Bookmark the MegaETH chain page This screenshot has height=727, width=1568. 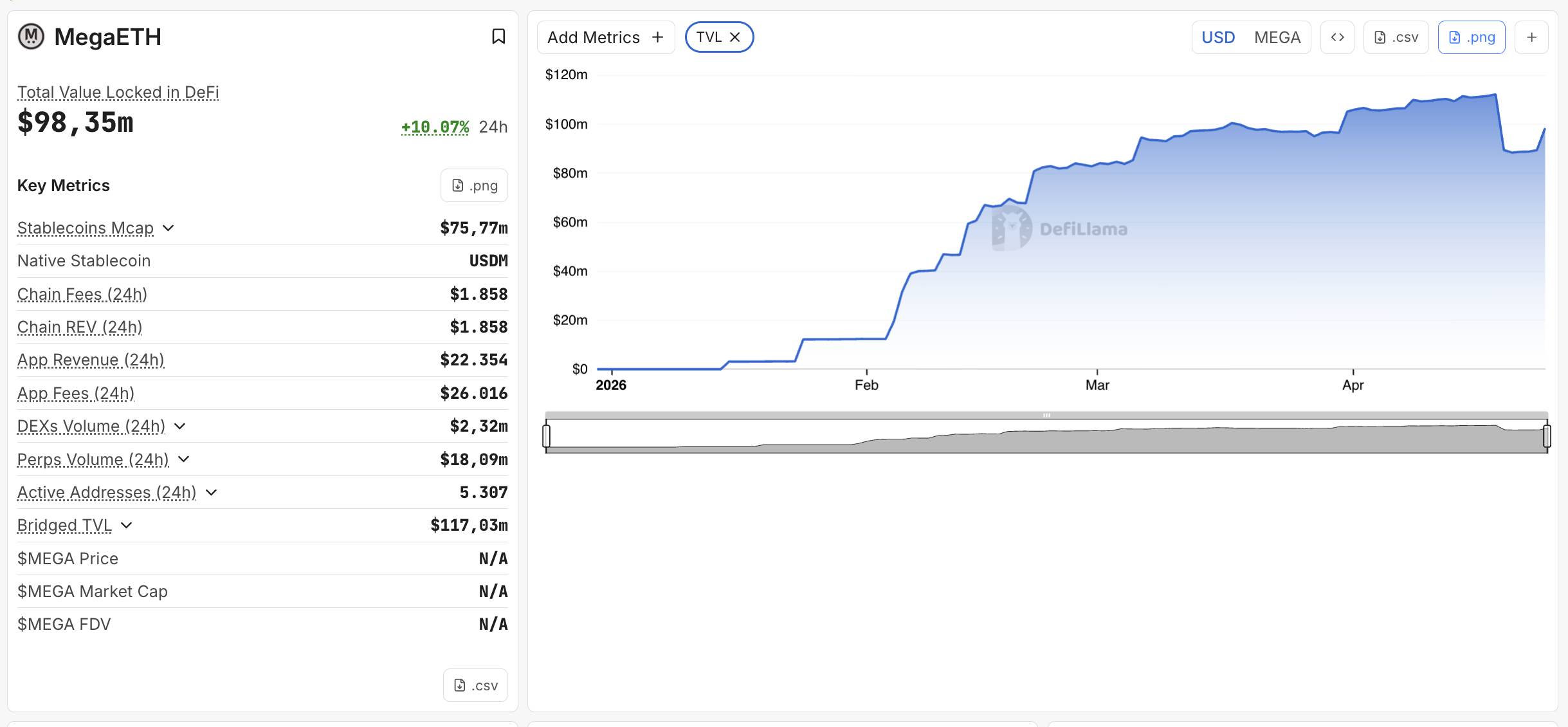click(498, 37)
